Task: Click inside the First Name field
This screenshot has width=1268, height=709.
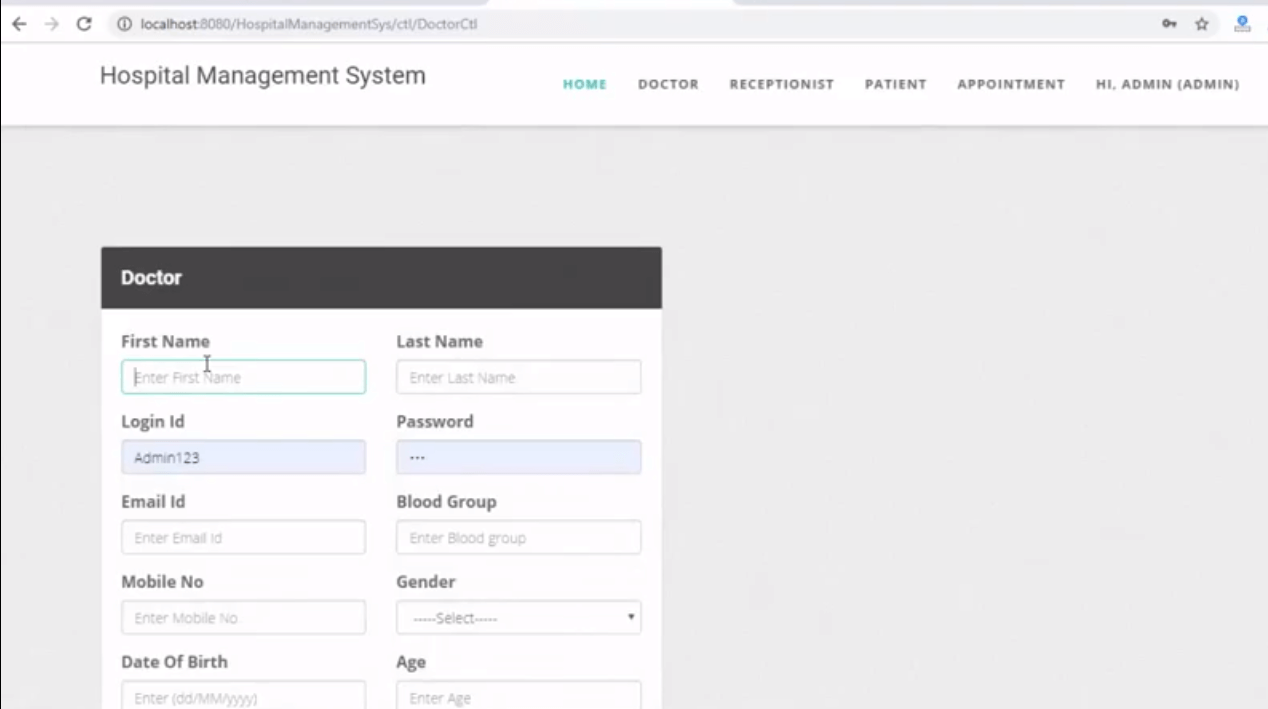Action: pos(243,377)
